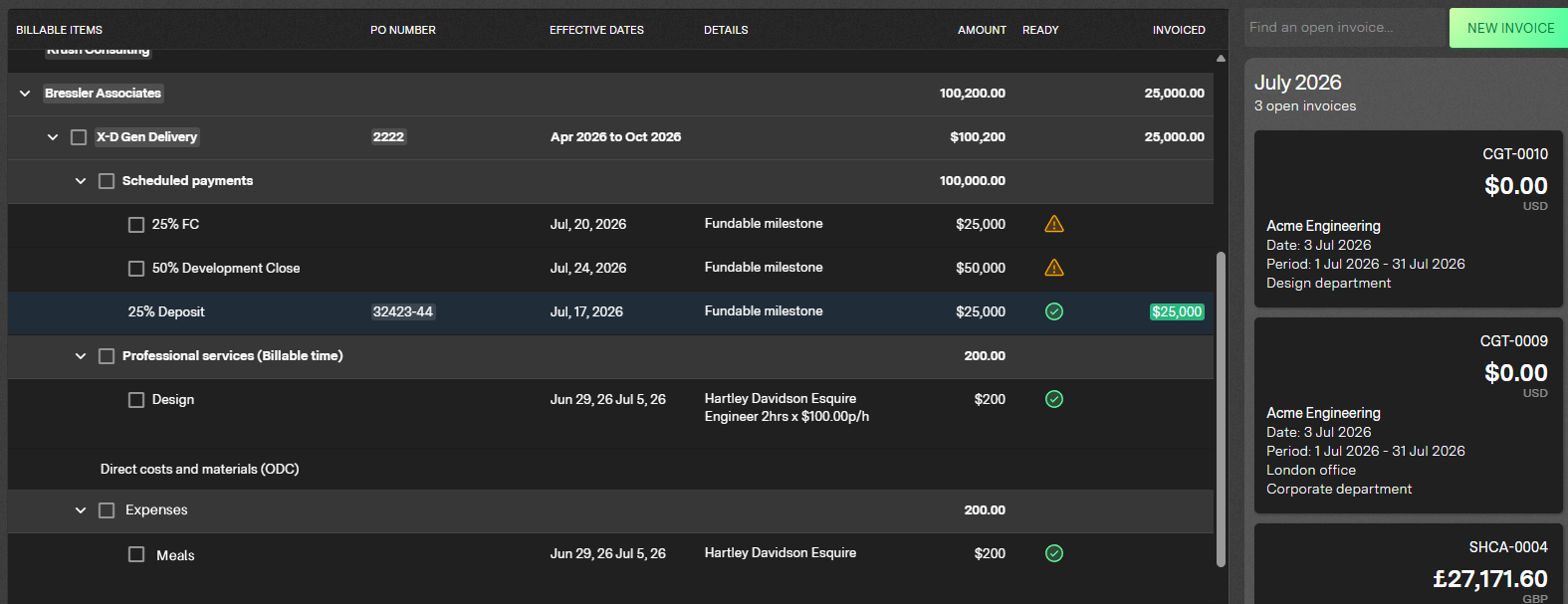Click warning icon on 25% FC row
Screen dimensions: 1568x604
click(x=1054, y=224)
